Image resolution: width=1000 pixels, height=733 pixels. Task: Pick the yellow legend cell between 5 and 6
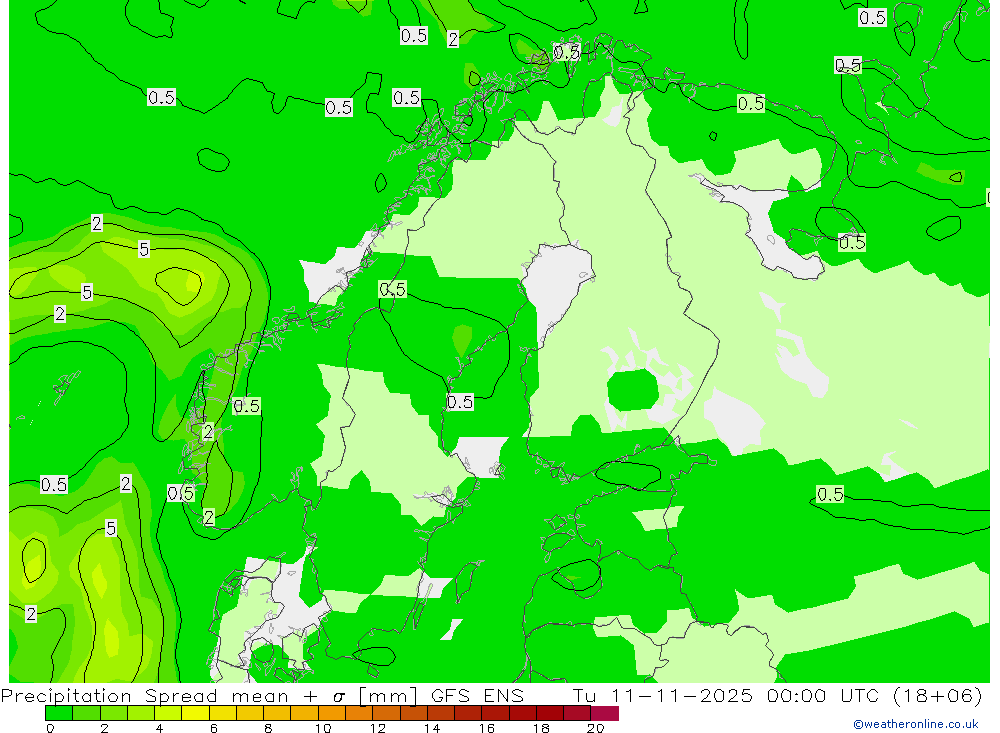click(x=195, y=713)
